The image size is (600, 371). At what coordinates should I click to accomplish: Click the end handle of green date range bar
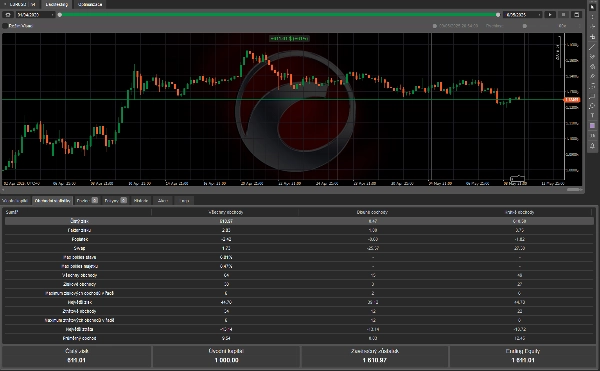(x=498, y=15)
